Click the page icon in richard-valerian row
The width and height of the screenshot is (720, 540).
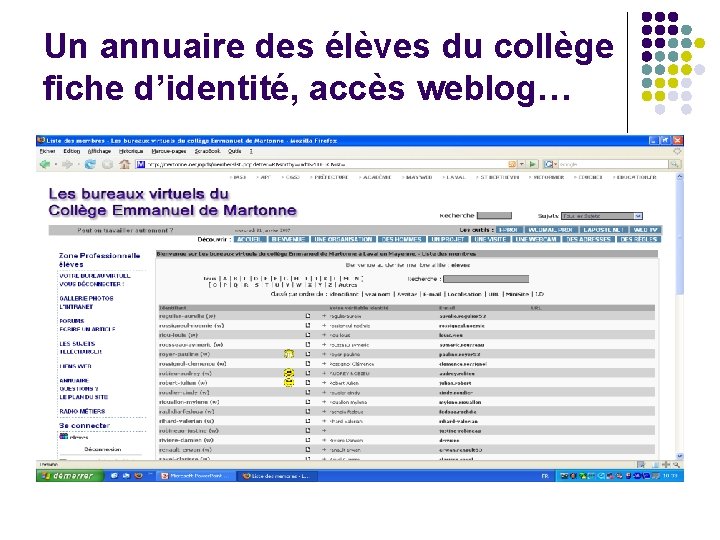(308, 421)
